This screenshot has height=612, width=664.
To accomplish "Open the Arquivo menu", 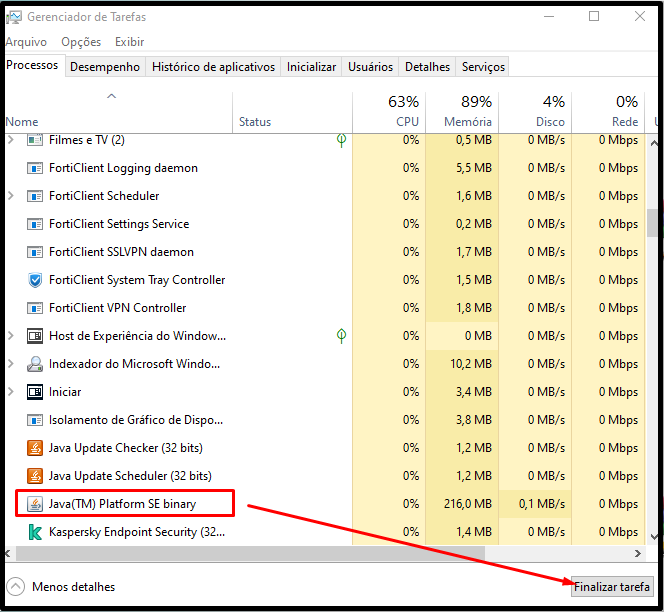I will 26,42.
